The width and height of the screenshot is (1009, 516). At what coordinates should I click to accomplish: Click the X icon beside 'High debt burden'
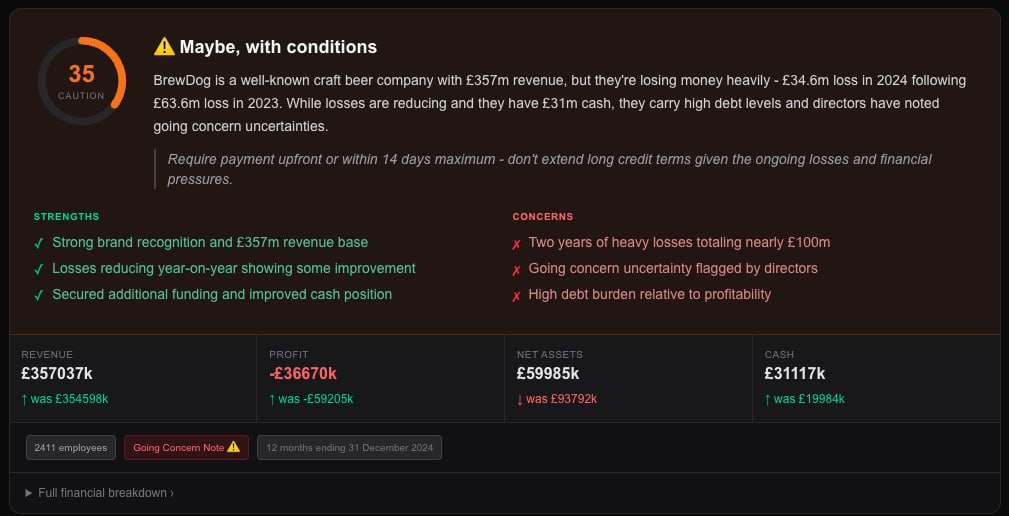[517, 295]
